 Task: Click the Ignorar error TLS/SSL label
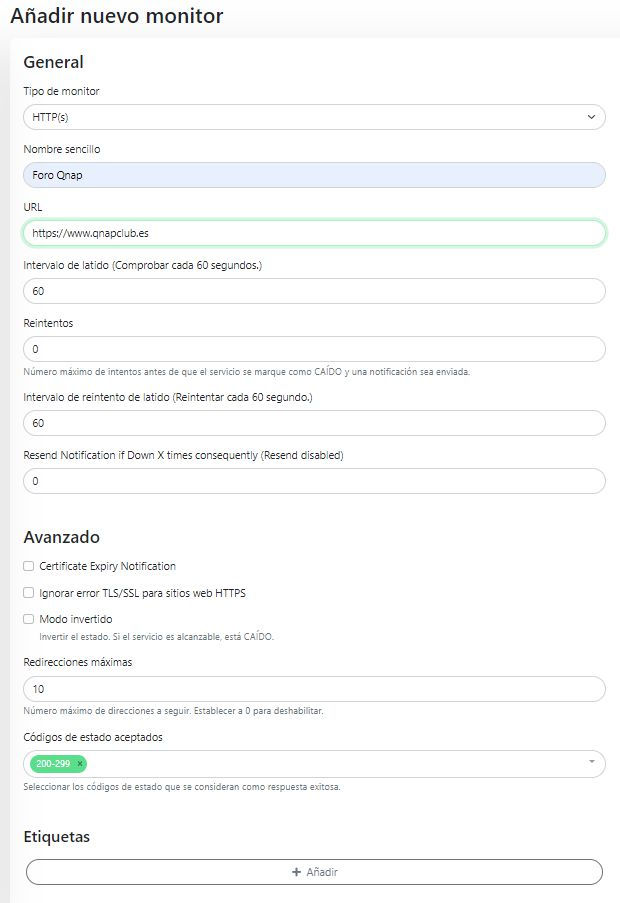(x=142, y=593)
